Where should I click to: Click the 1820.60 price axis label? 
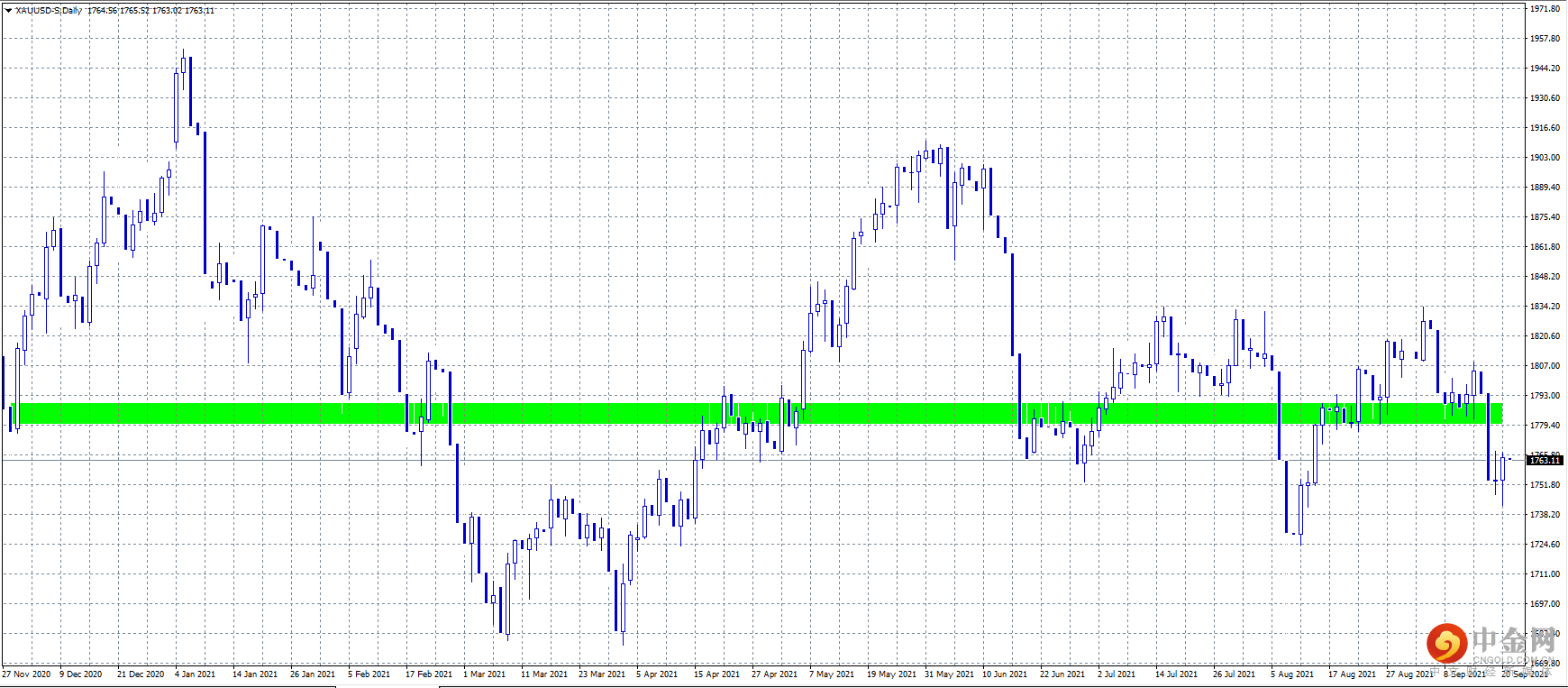[1545, 336]
